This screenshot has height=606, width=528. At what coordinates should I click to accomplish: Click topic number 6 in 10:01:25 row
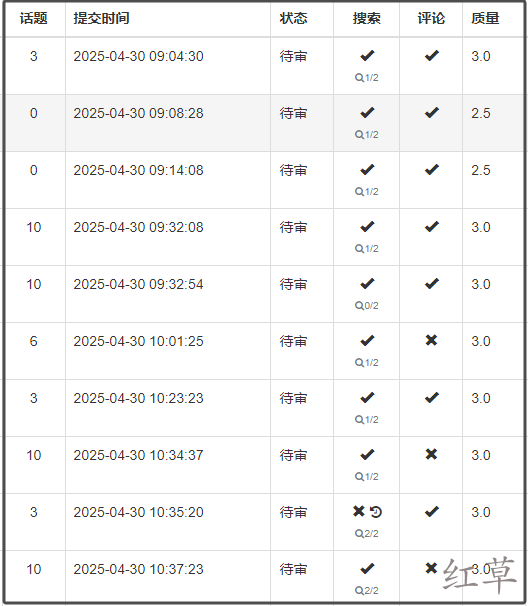coord(34,341)
